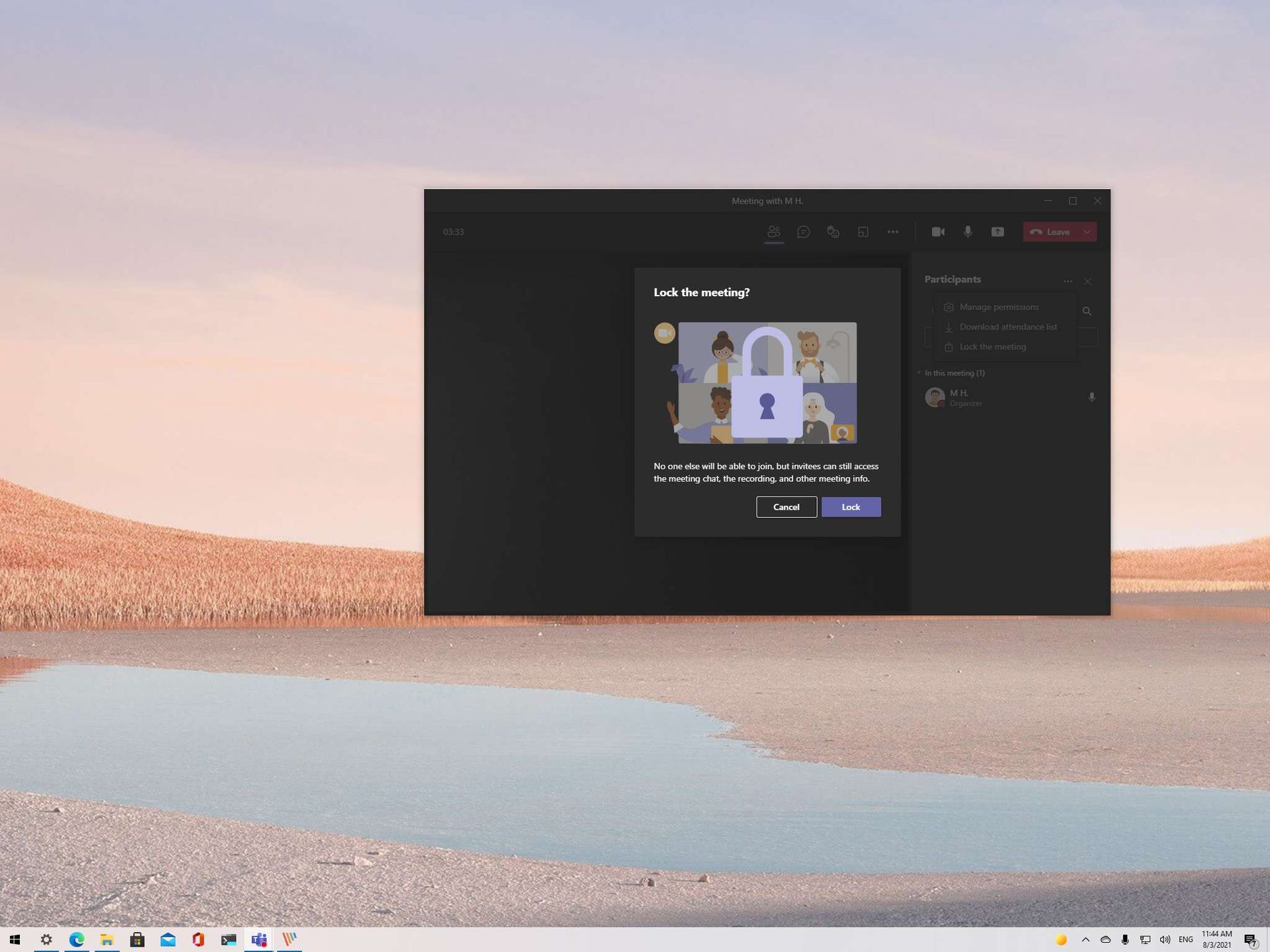Click the microphone icon beside M H.
This screenshot has height=952, width=1270.
coord(1091,397)
